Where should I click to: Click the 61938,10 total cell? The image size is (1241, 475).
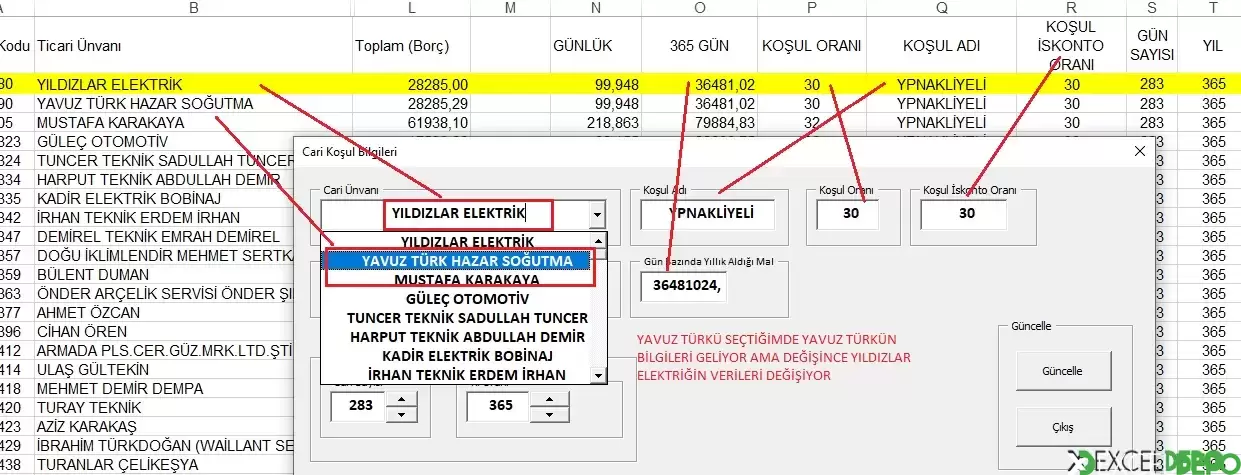(411, 122)
